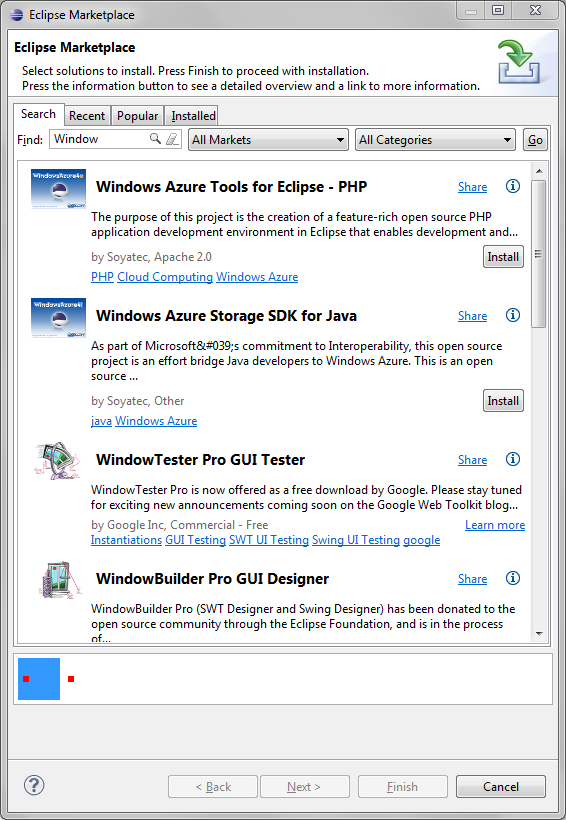The image size is (566, 820).
Task: Switch to the Recent tab
Action: point(87,116)
